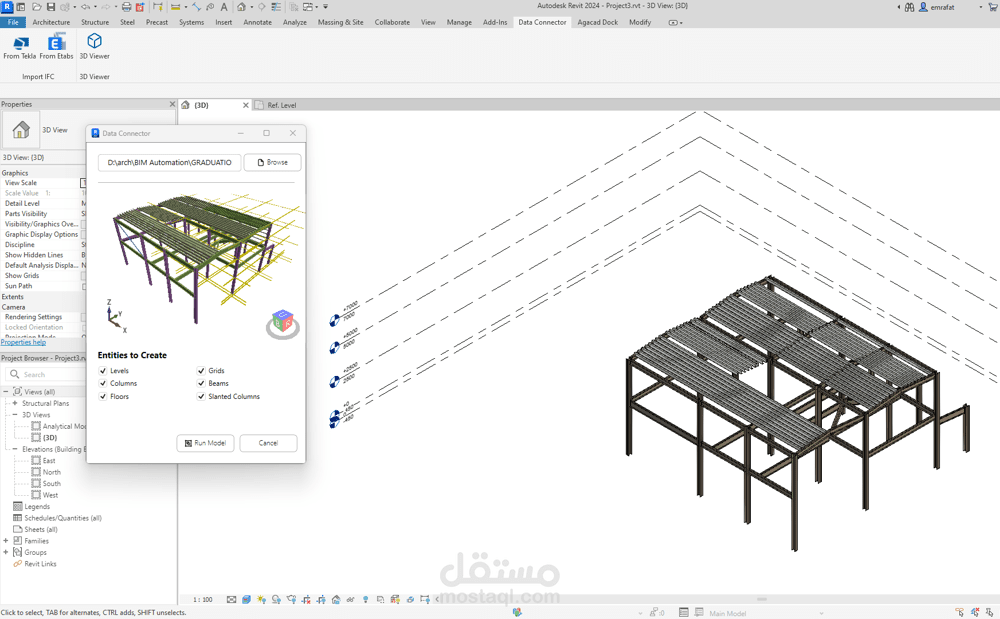Click the Text 'A' tool icon

[224, 7]
